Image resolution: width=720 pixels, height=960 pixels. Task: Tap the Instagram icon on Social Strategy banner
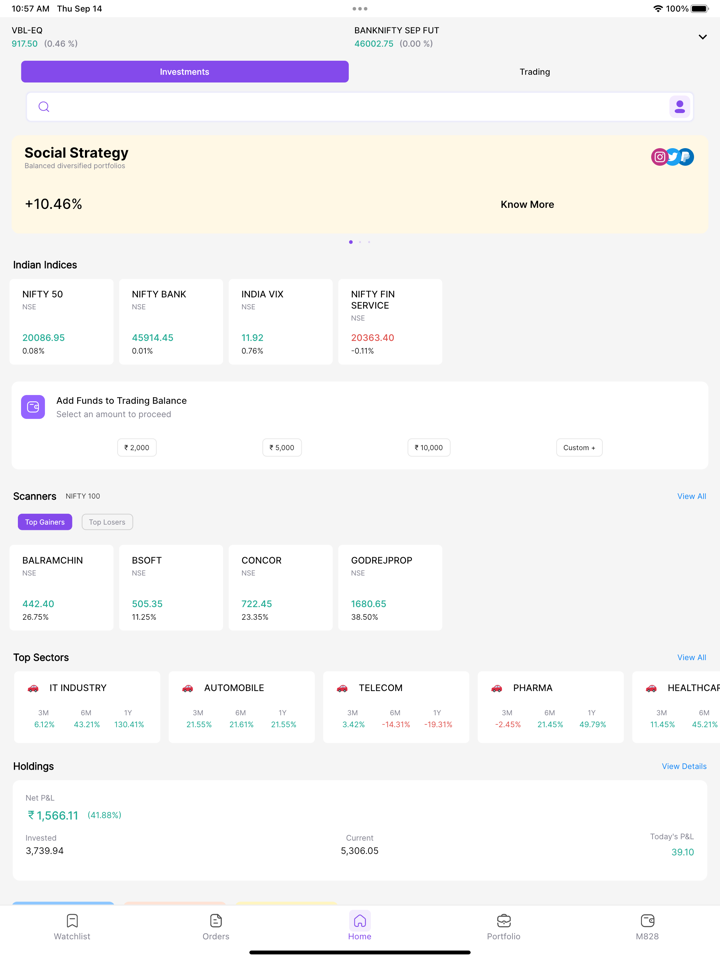tap(659, 157)
